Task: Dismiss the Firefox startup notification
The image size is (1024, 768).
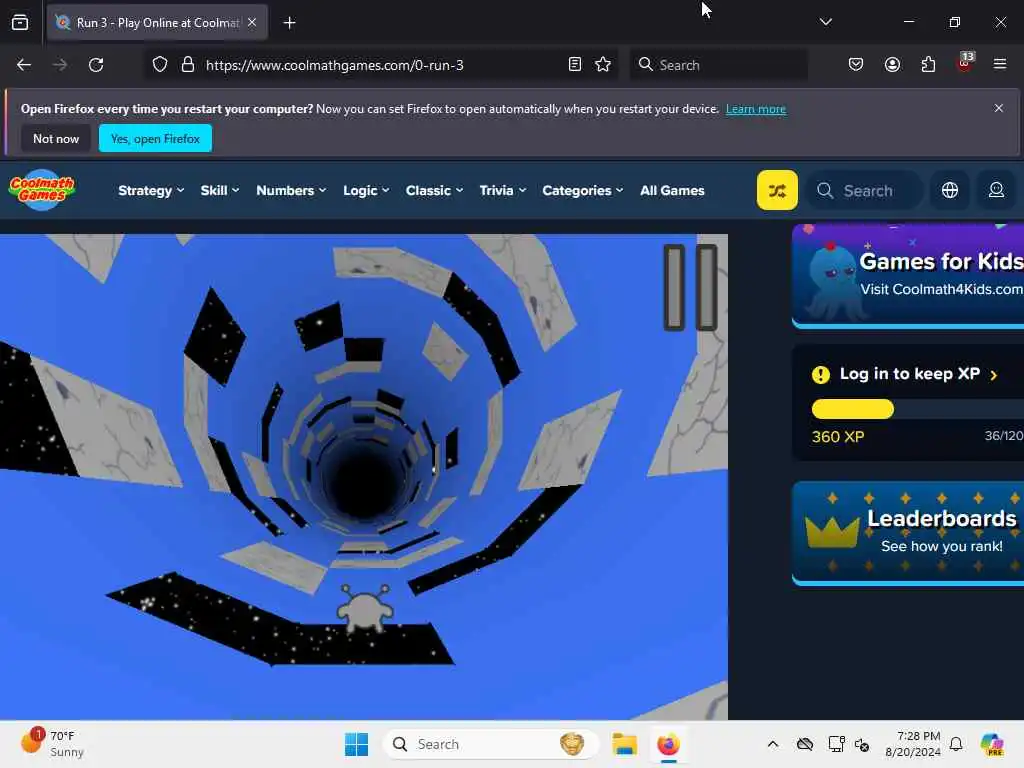Action: pyautogui.click(x=999, y=108)
